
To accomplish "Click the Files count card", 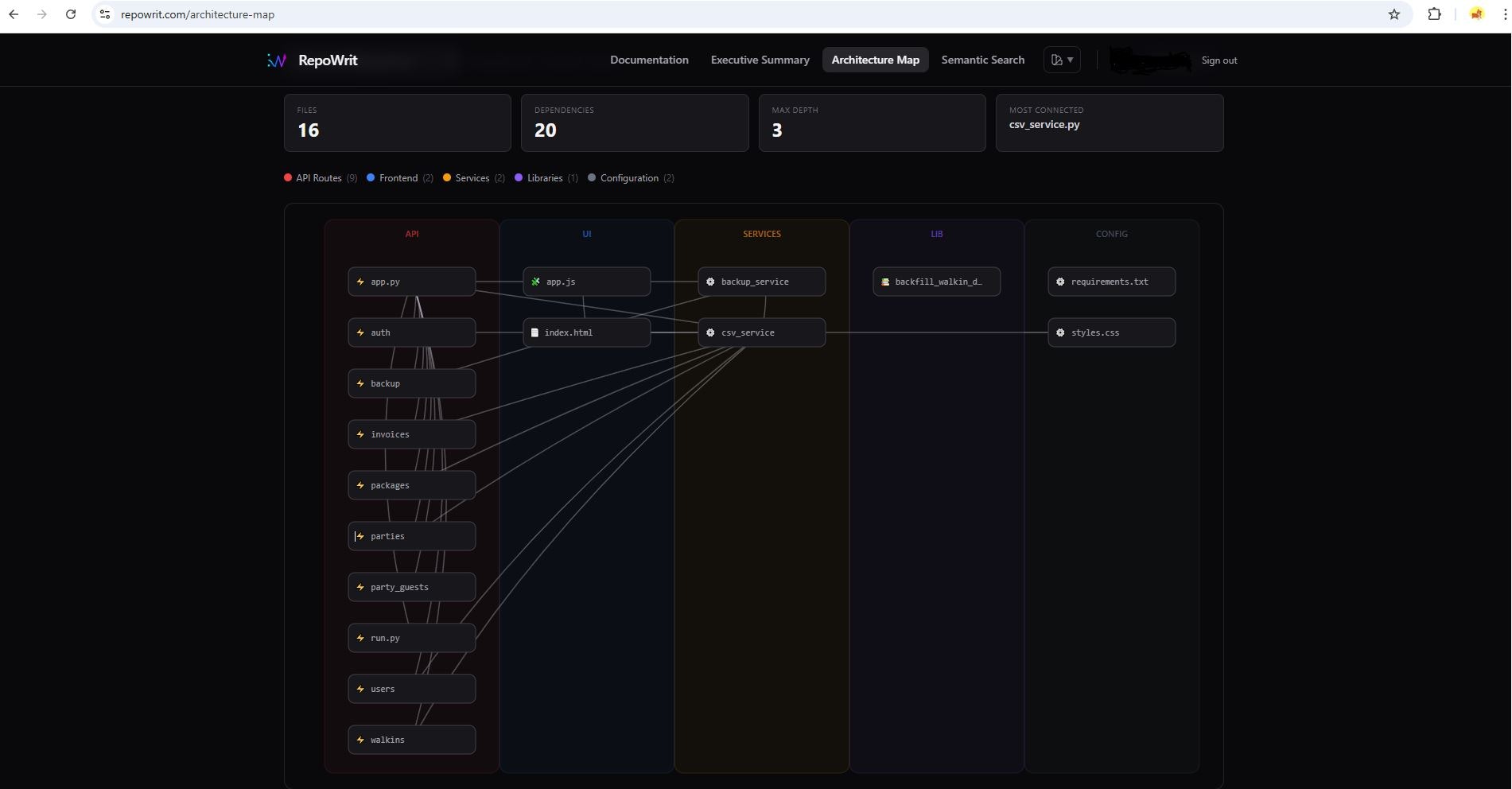I will [x=398, y=123].
